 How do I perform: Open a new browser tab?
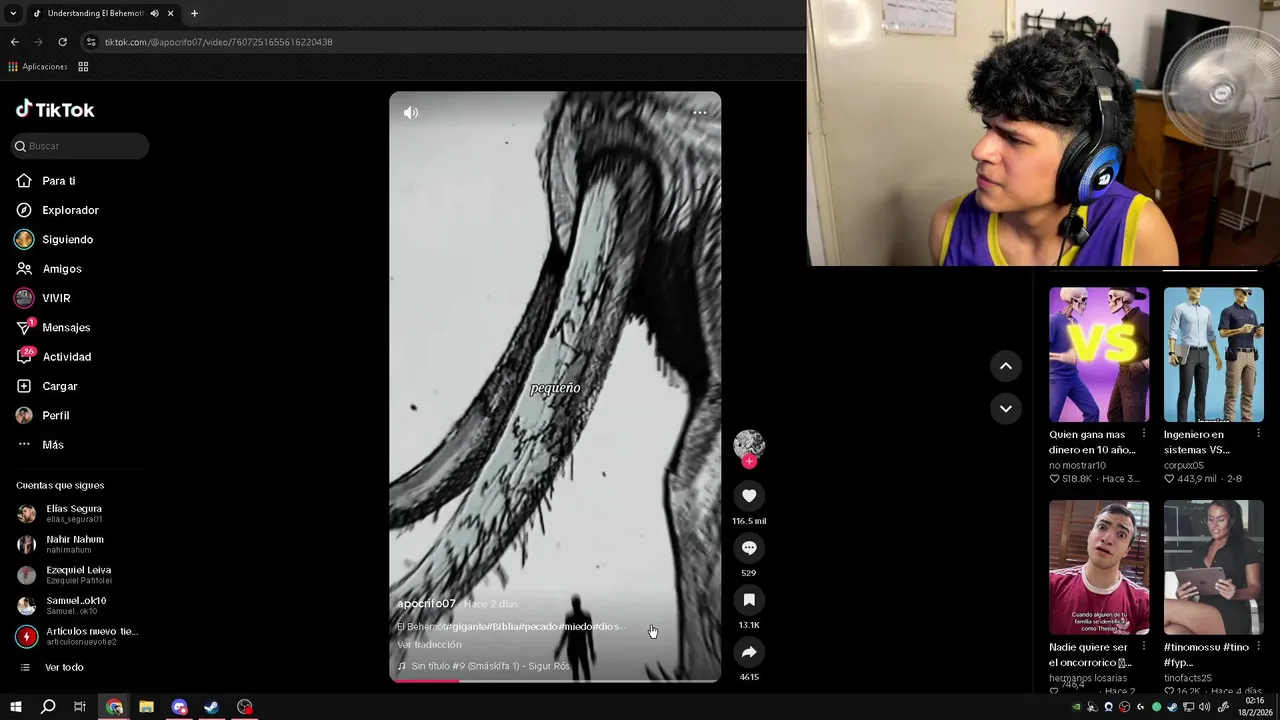[x=194, y=13]
